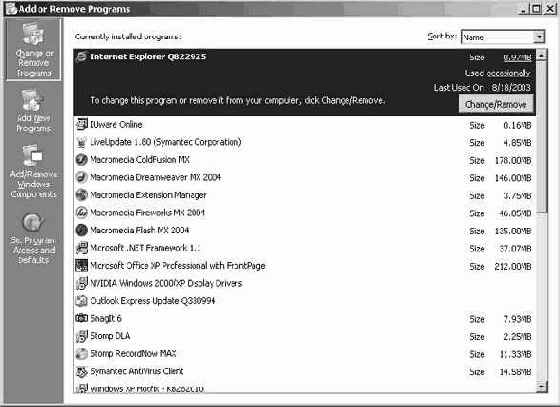Viewport: 560px width, 407px height.
Task: Open the Sort by Name dropdown
Action: 503,37
